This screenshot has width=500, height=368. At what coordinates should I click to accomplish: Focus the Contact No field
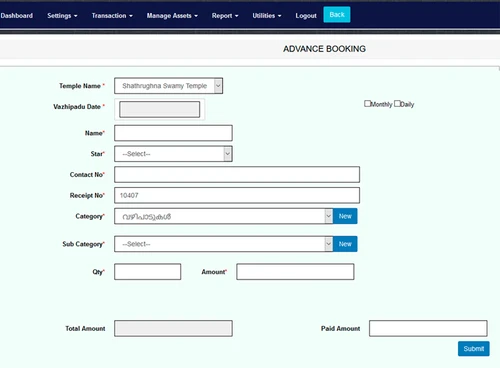pos(237,175)
